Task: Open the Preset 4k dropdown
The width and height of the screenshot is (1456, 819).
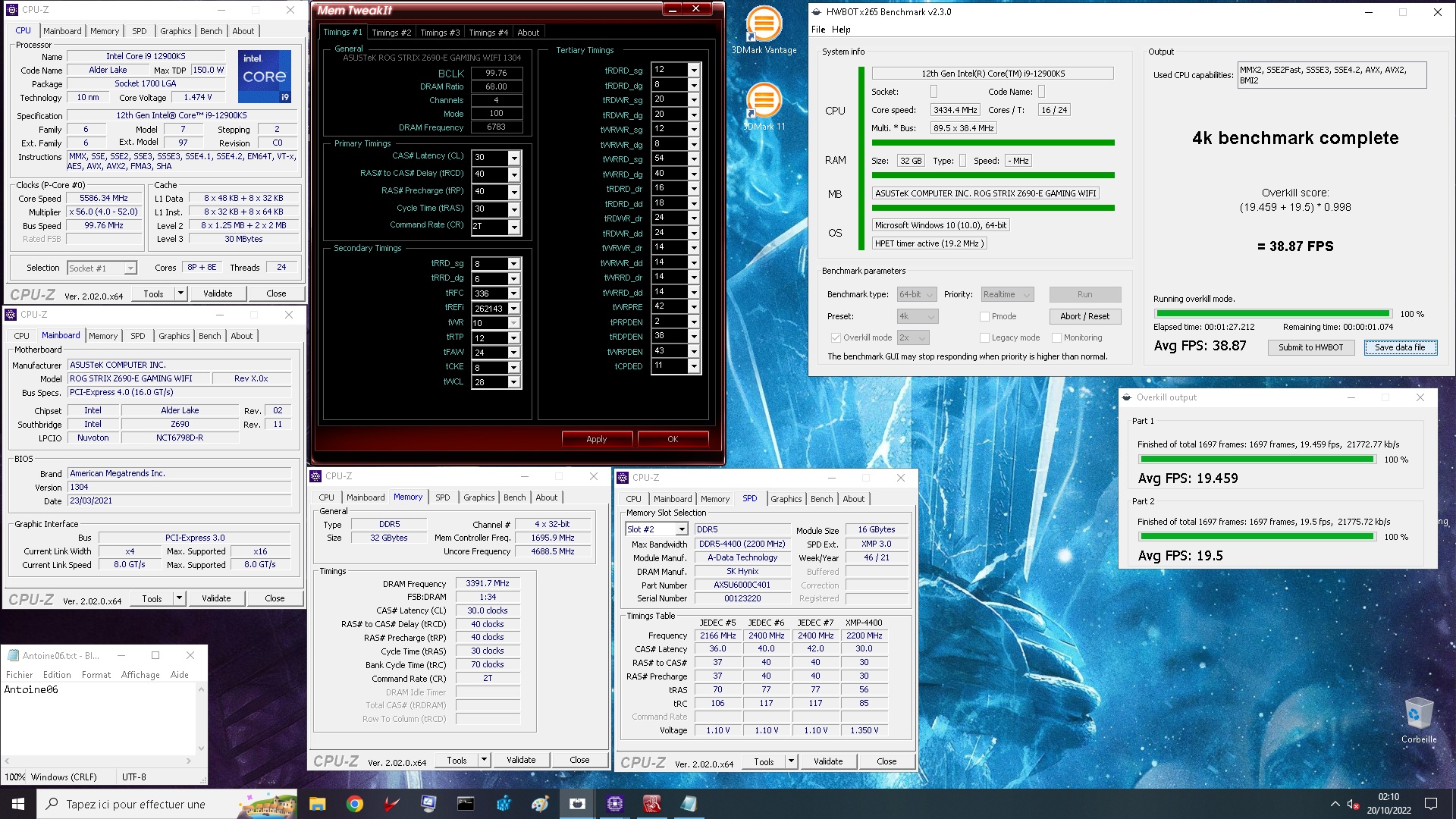Action: tap(917, 316)
